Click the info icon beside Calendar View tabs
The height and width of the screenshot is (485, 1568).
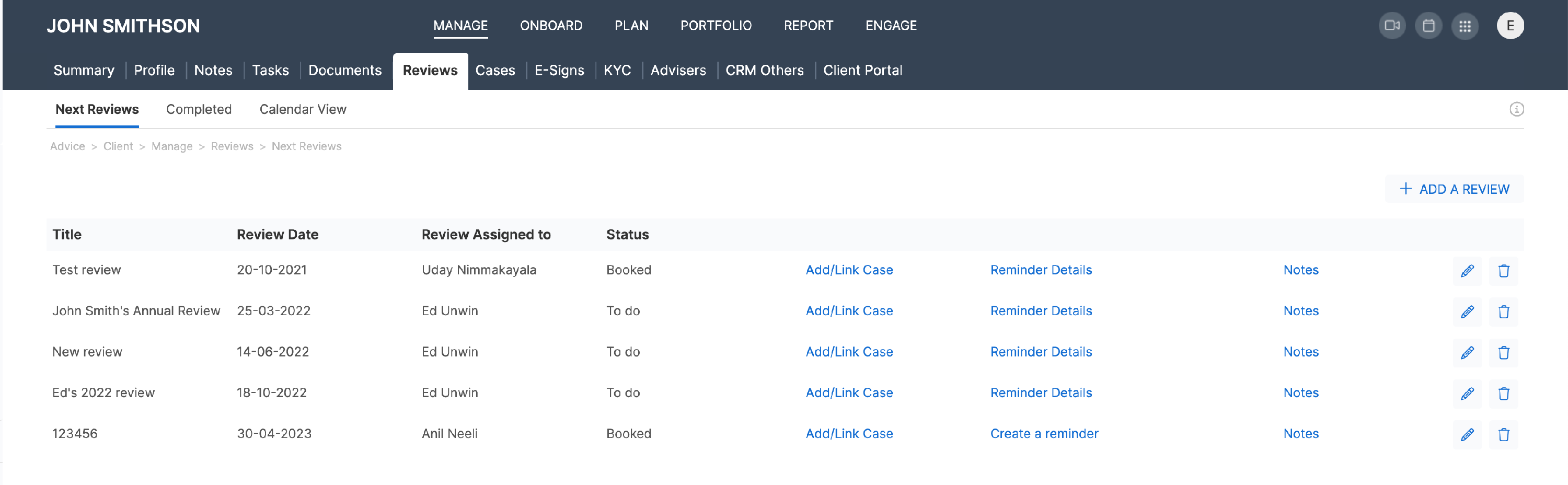(x=1516, y=109)
